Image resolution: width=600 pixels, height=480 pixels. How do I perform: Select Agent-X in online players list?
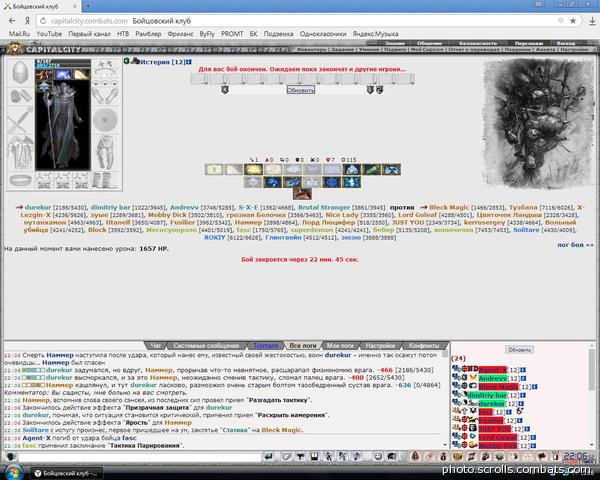(493, 370)
